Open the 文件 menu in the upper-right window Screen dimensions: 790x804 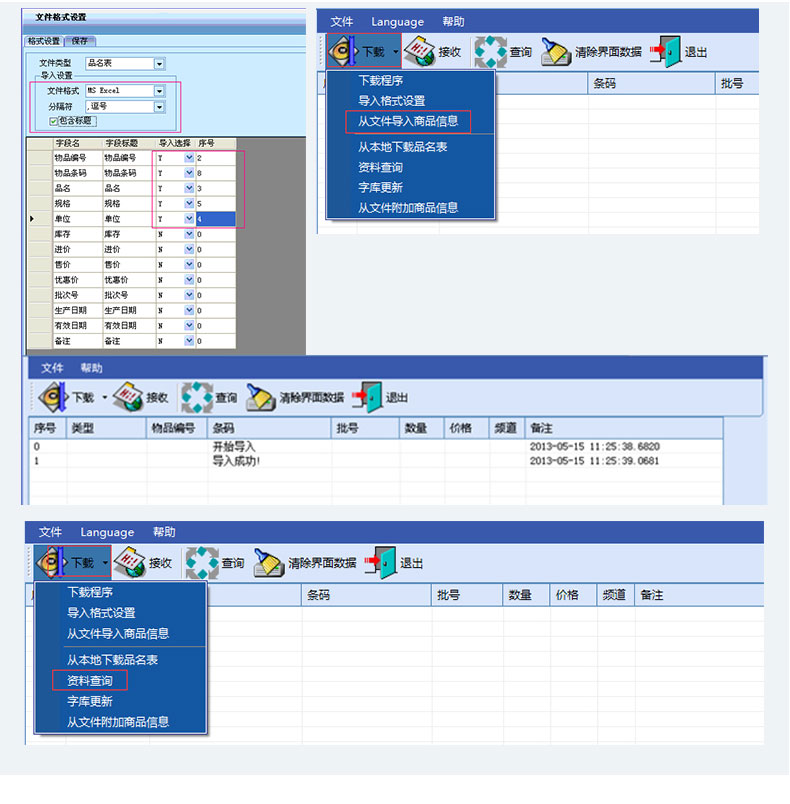click(341, 22)
